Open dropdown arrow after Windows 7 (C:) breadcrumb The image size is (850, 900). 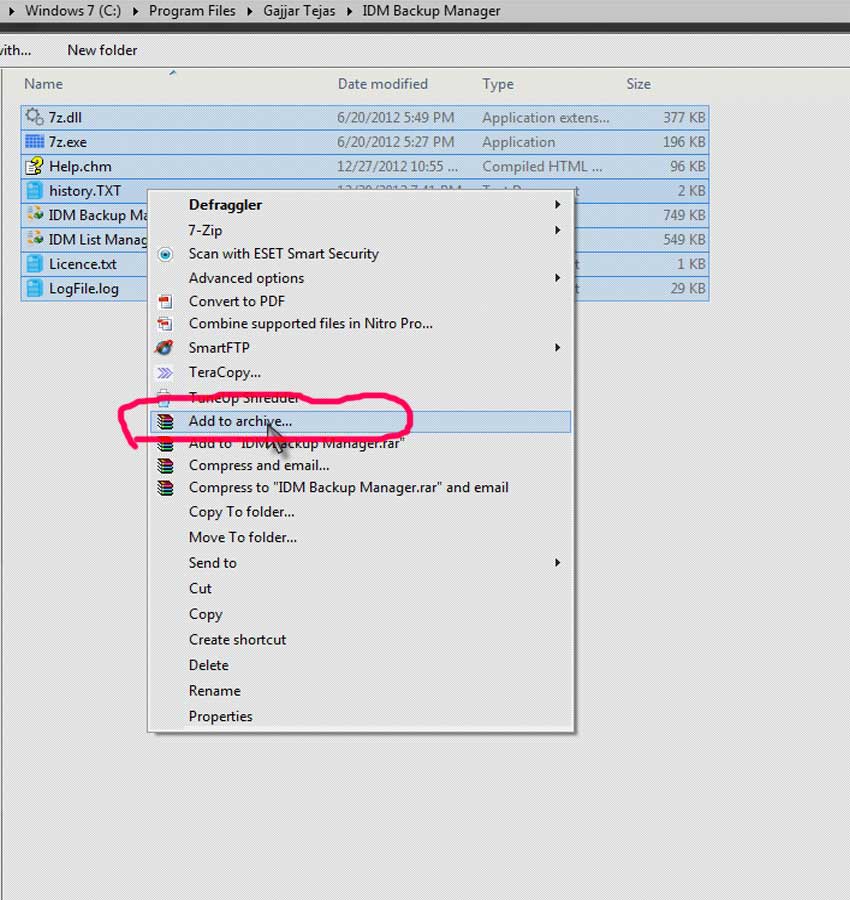coord(135,11)
